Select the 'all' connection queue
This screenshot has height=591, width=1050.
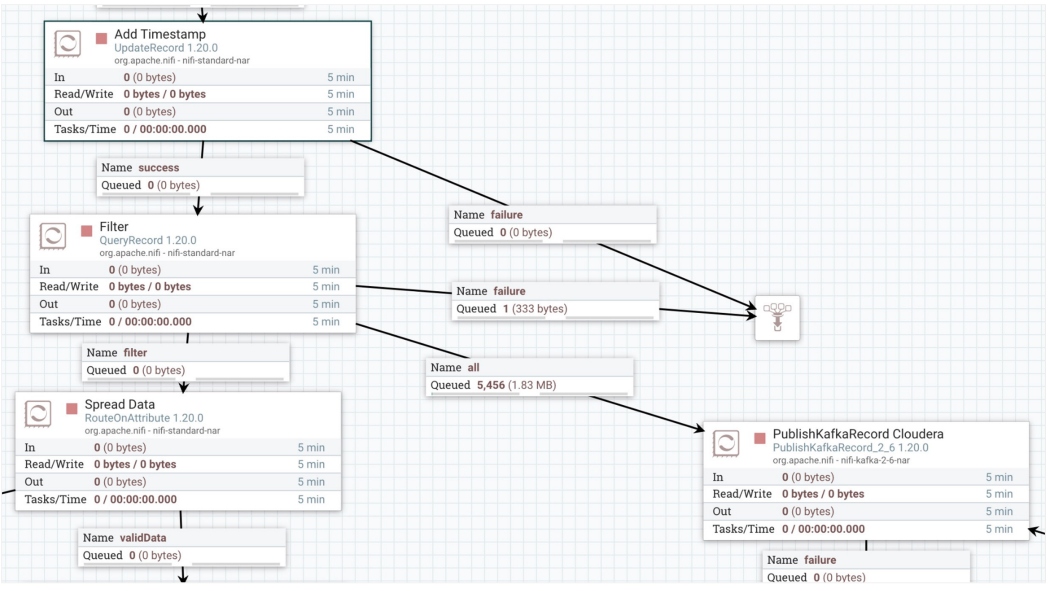click(530, 377)
